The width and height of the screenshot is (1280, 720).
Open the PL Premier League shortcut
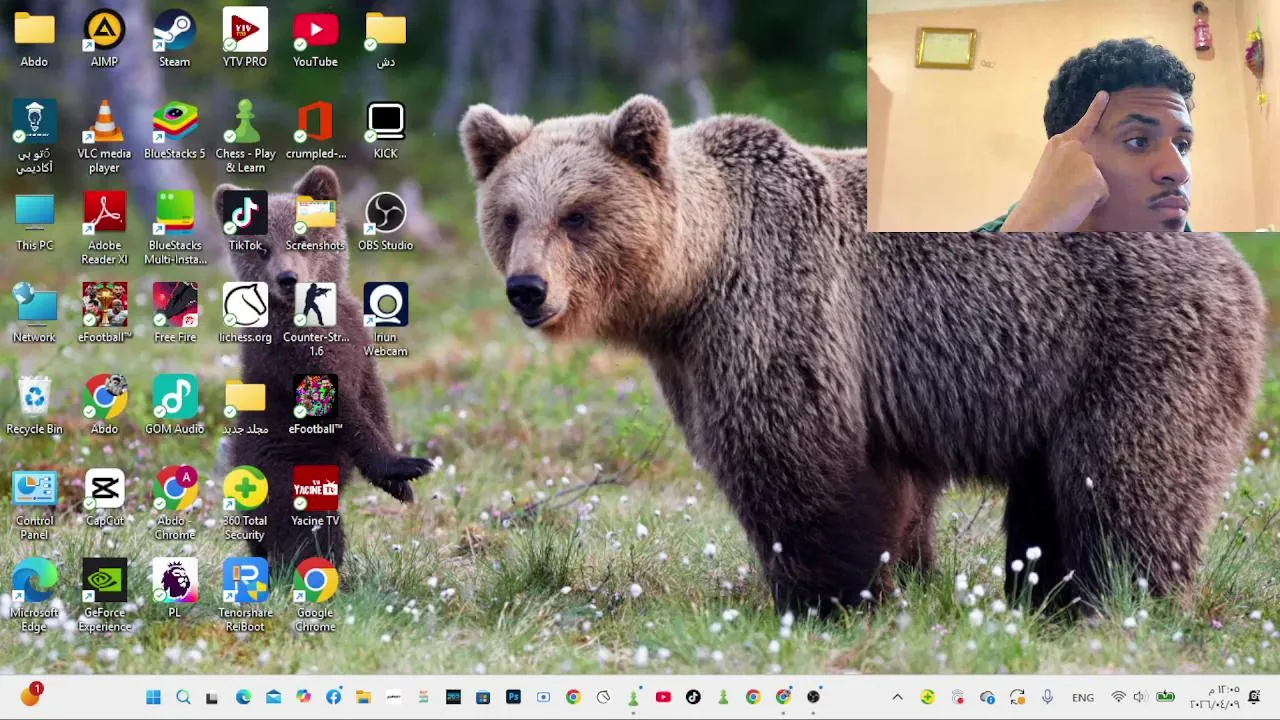pos(174,590)
